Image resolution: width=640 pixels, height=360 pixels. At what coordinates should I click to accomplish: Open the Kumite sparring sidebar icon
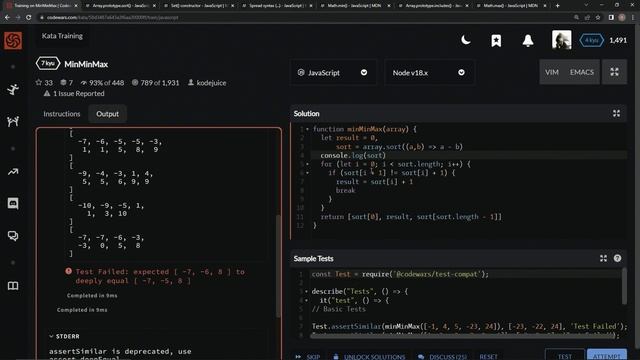[x=13, y=121]
